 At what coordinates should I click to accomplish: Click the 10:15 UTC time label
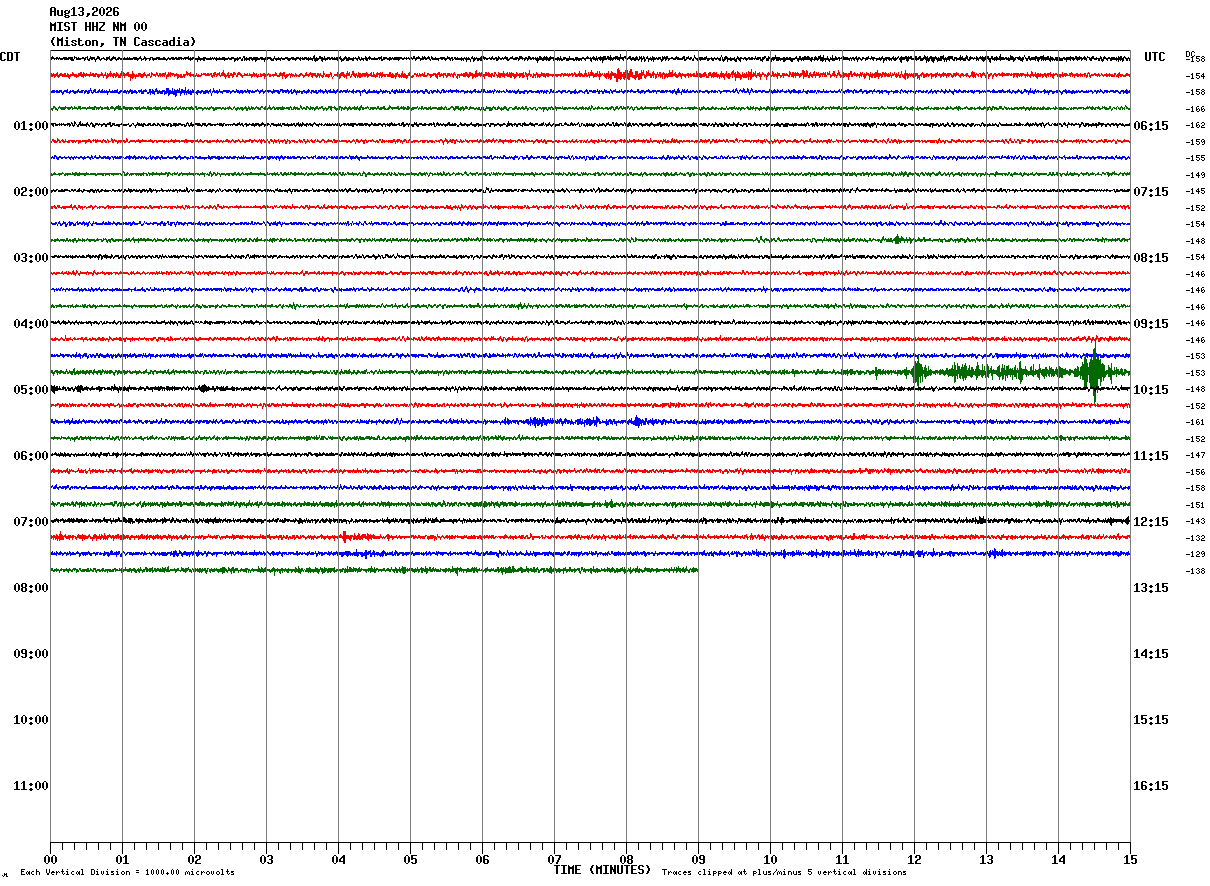pyautogui.click(x=1150, y=389)
